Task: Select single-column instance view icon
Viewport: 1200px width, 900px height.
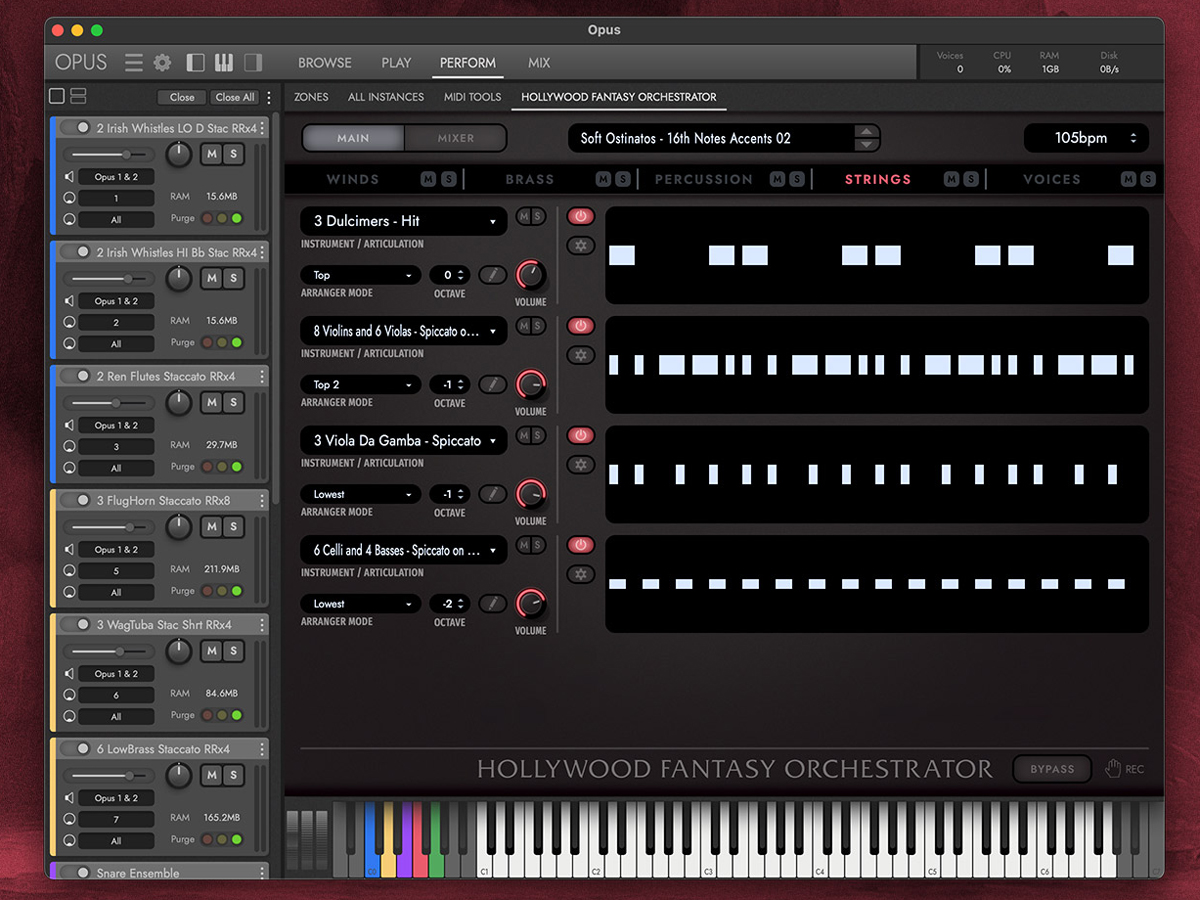Action: pos(57,96)
